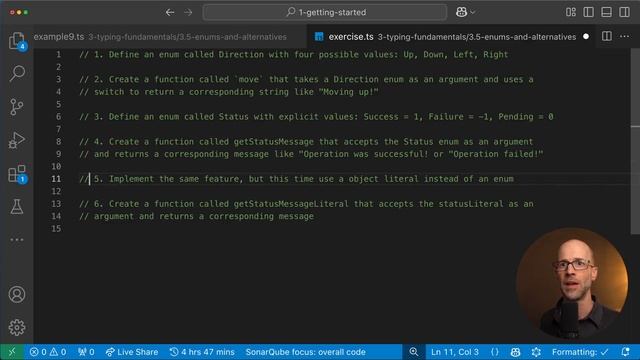Click the forwarded ports indicator
Viewport: 640px width, 360px height.
click(86, 352)
